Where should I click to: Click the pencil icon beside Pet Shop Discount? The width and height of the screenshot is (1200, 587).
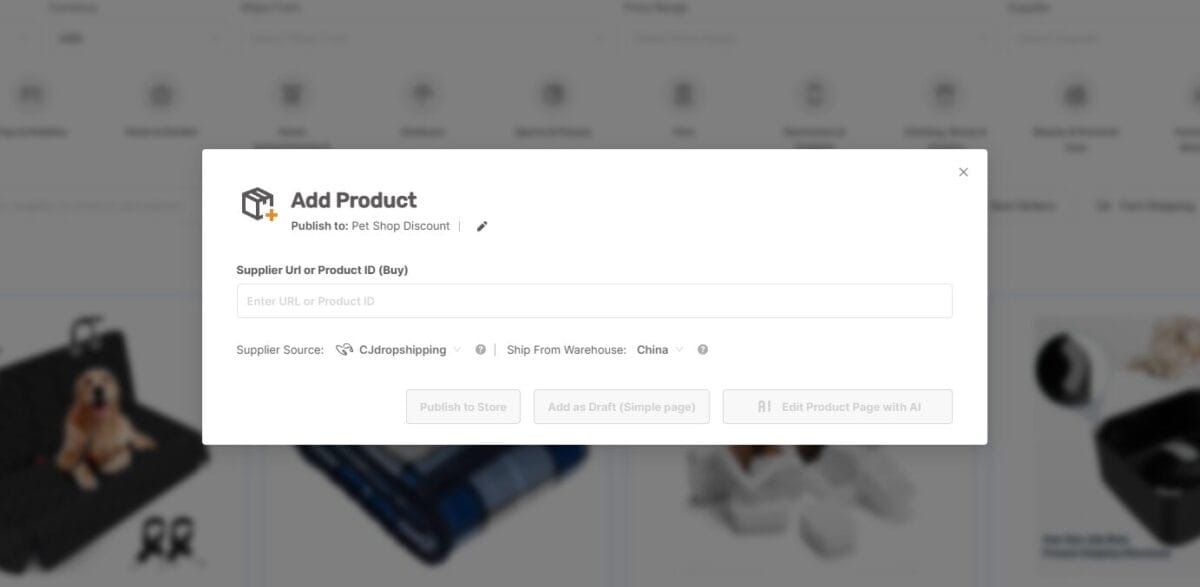(x=482, y=226)
